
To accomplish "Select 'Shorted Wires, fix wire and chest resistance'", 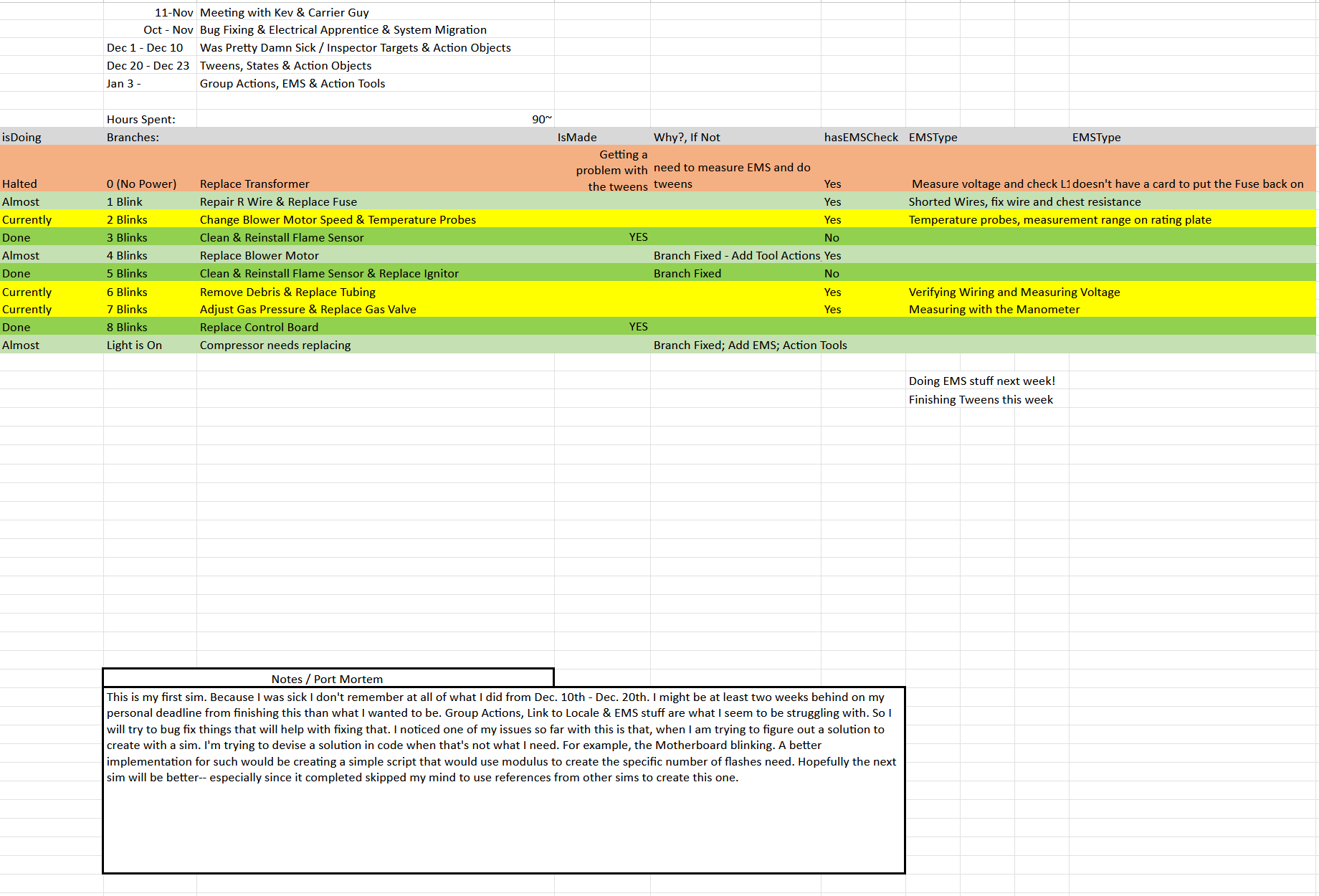I will pos(1024,201).
